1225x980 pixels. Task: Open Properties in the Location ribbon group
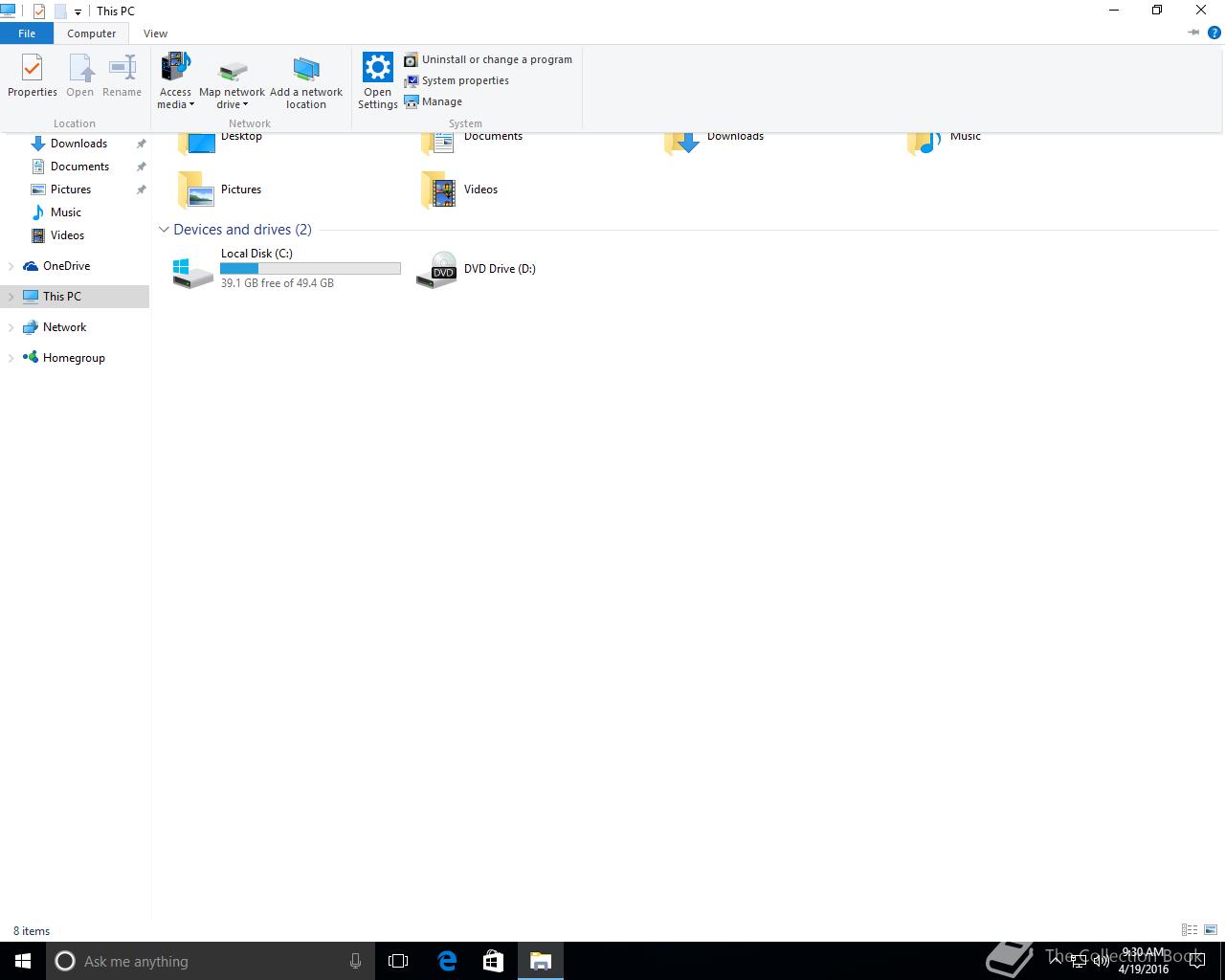pos(33,76)
